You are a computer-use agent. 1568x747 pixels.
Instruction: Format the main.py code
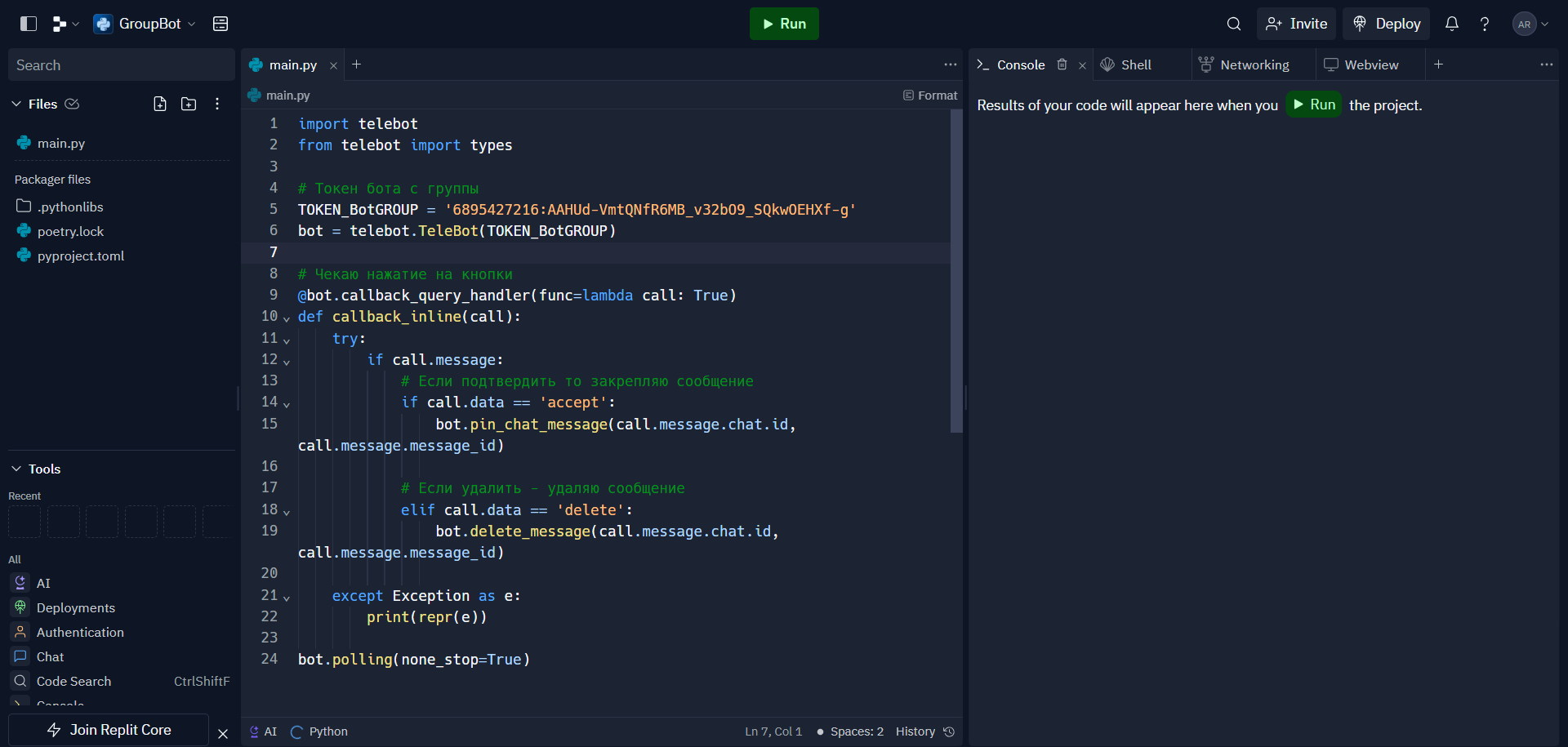[x=930, y=96]
